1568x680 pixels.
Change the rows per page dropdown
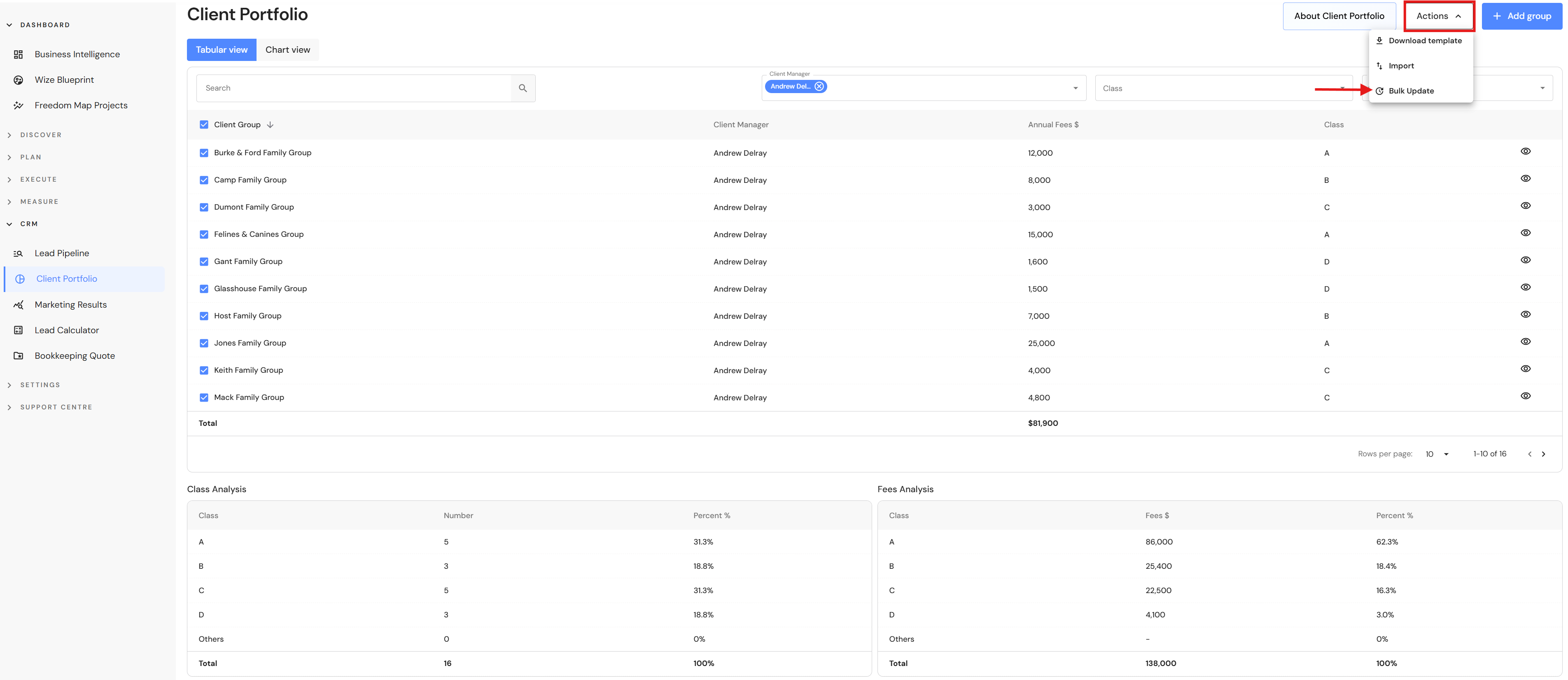pyautogui.click(x=1437, y=454)
